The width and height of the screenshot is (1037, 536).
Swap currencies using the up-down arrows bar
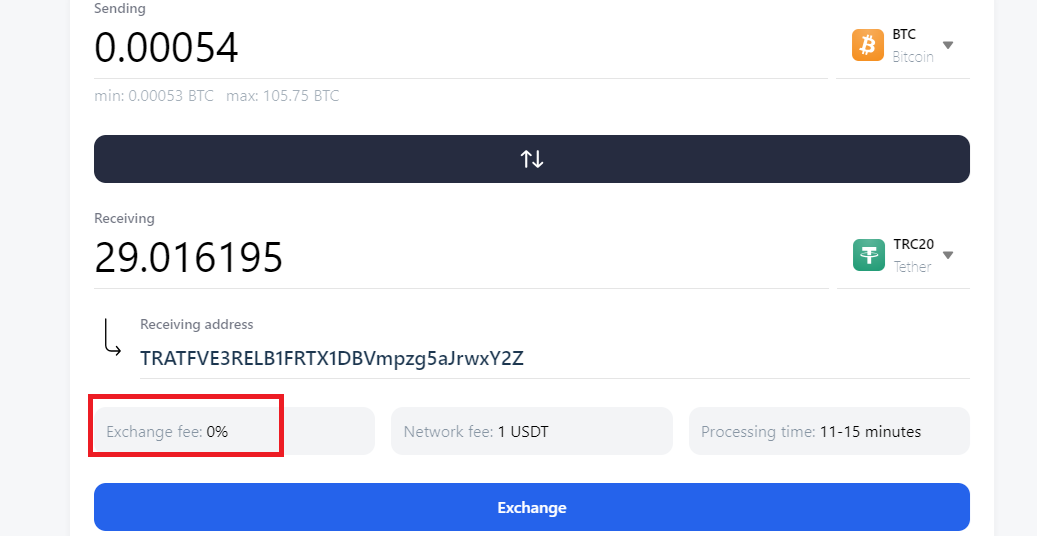pyautogui.click(x=532, y=159)
